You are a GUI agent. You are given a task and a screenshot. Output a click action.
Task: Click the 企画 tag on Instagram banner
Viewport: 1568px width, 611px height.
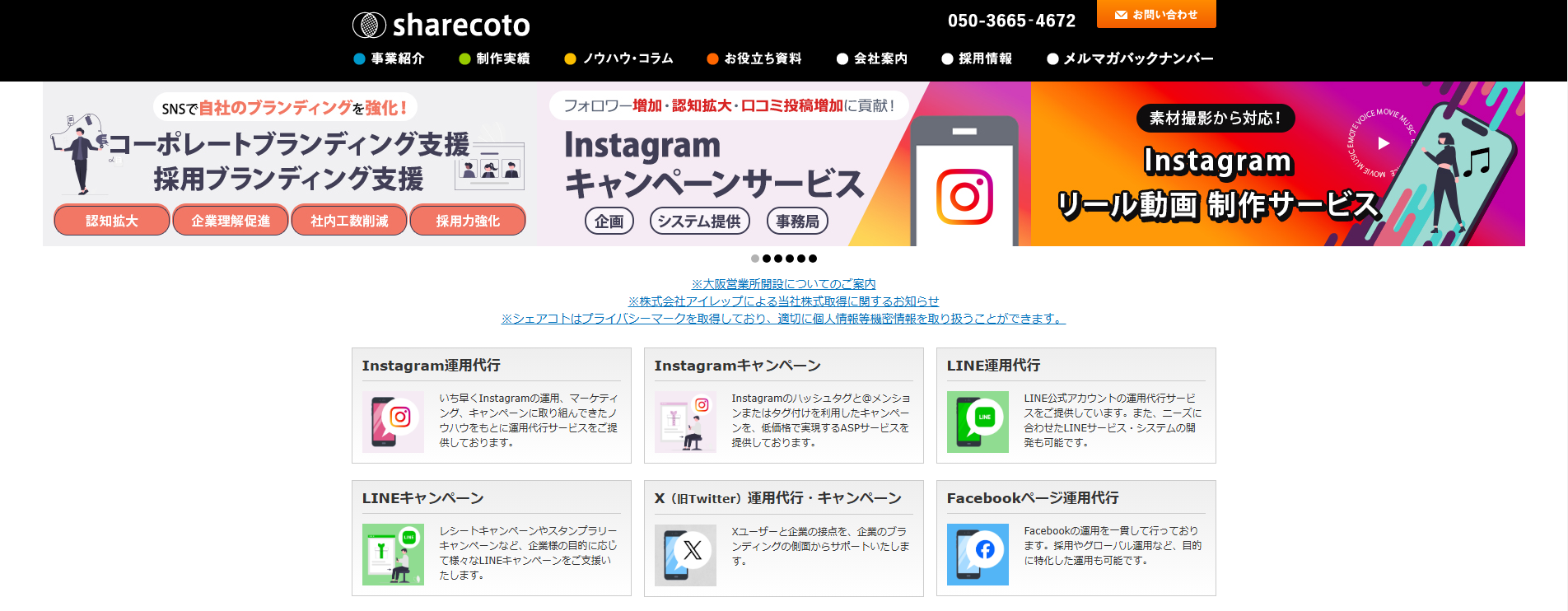click(609, 222)
